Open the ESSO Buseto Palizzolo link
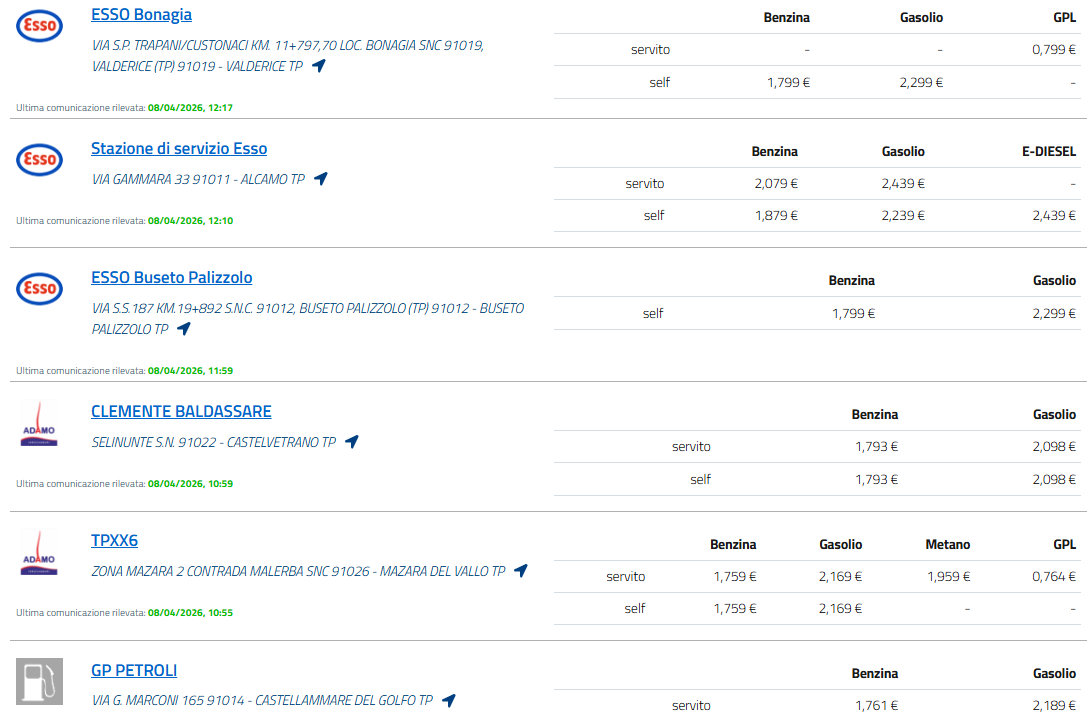Screen dimensions: 1089x714 [x=171, y=278]
